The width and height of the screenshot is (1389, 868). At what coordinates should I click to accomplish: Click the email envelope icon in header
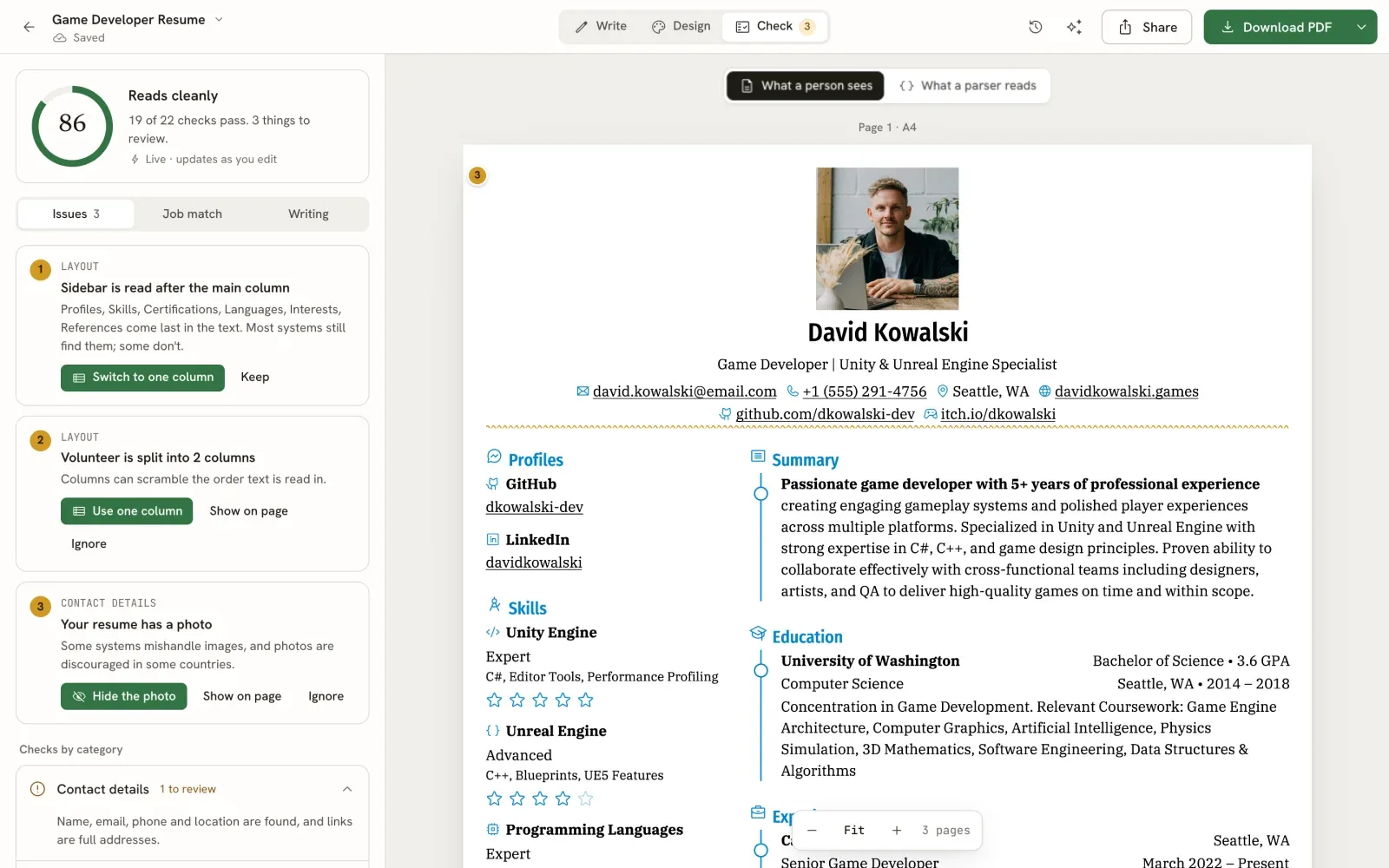click(x=583, y=391)
